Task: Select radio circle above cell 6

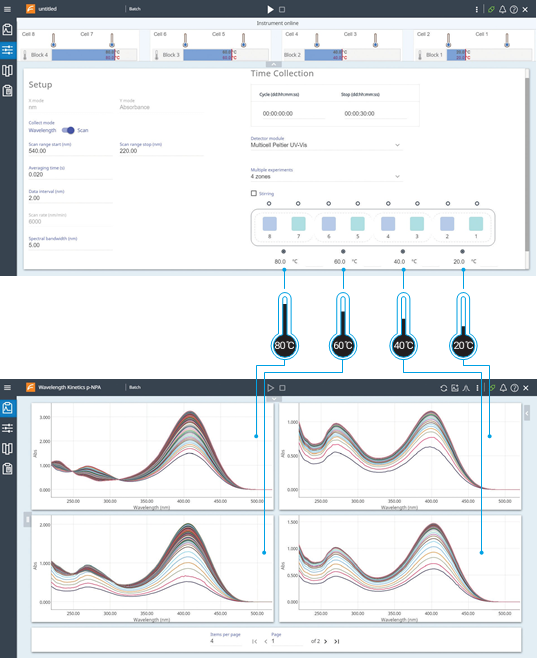Action: (329, 203)
